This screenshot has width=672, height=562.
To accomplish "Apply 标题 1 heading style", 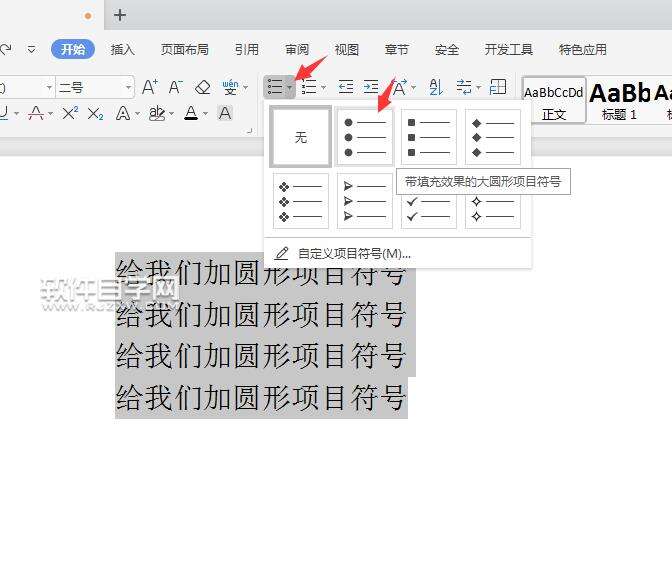I will (620, 101).
